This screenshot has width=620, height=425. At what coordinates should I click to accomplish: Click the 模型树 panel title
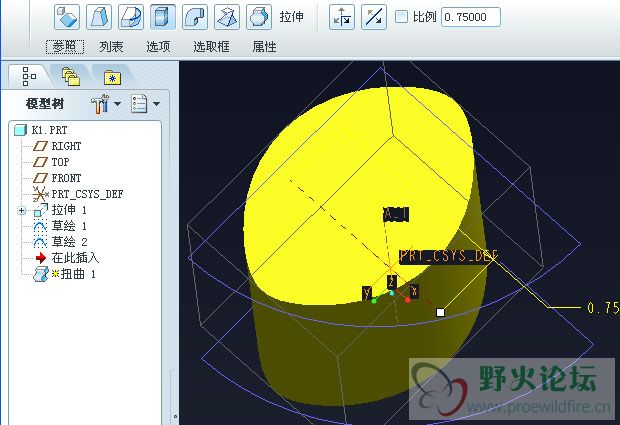coord(45,104)
